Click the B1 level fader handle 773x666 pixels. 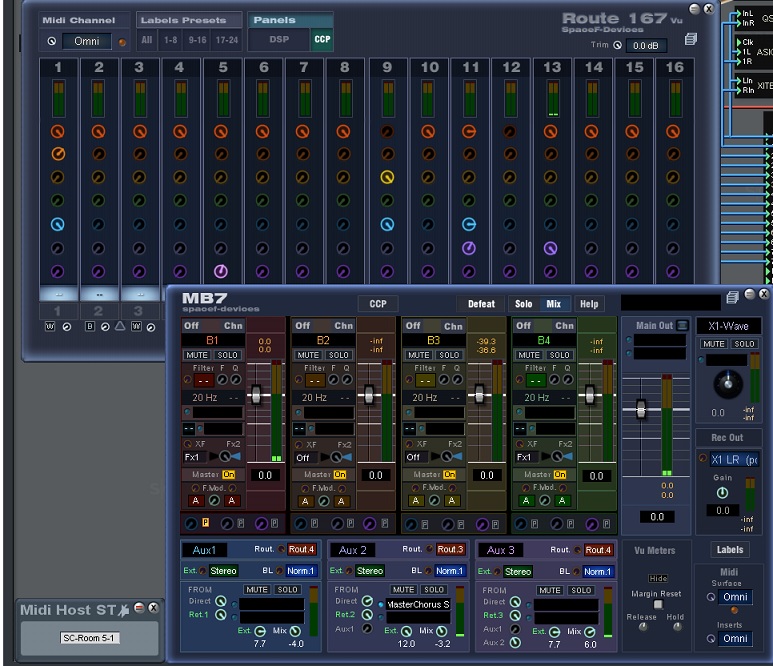click(256, 394)
